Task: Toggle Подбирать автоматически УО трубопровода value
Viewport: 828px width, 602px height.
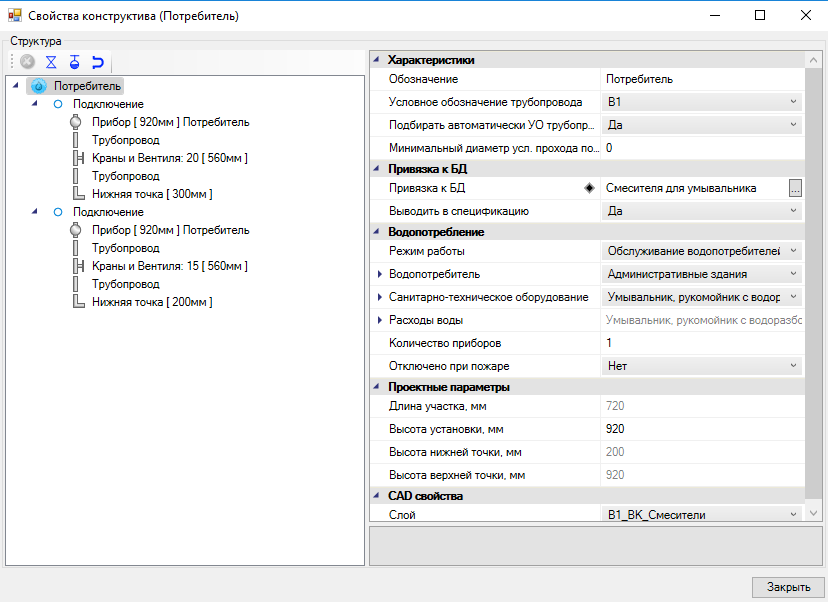Action: click(x=794, y=123)
